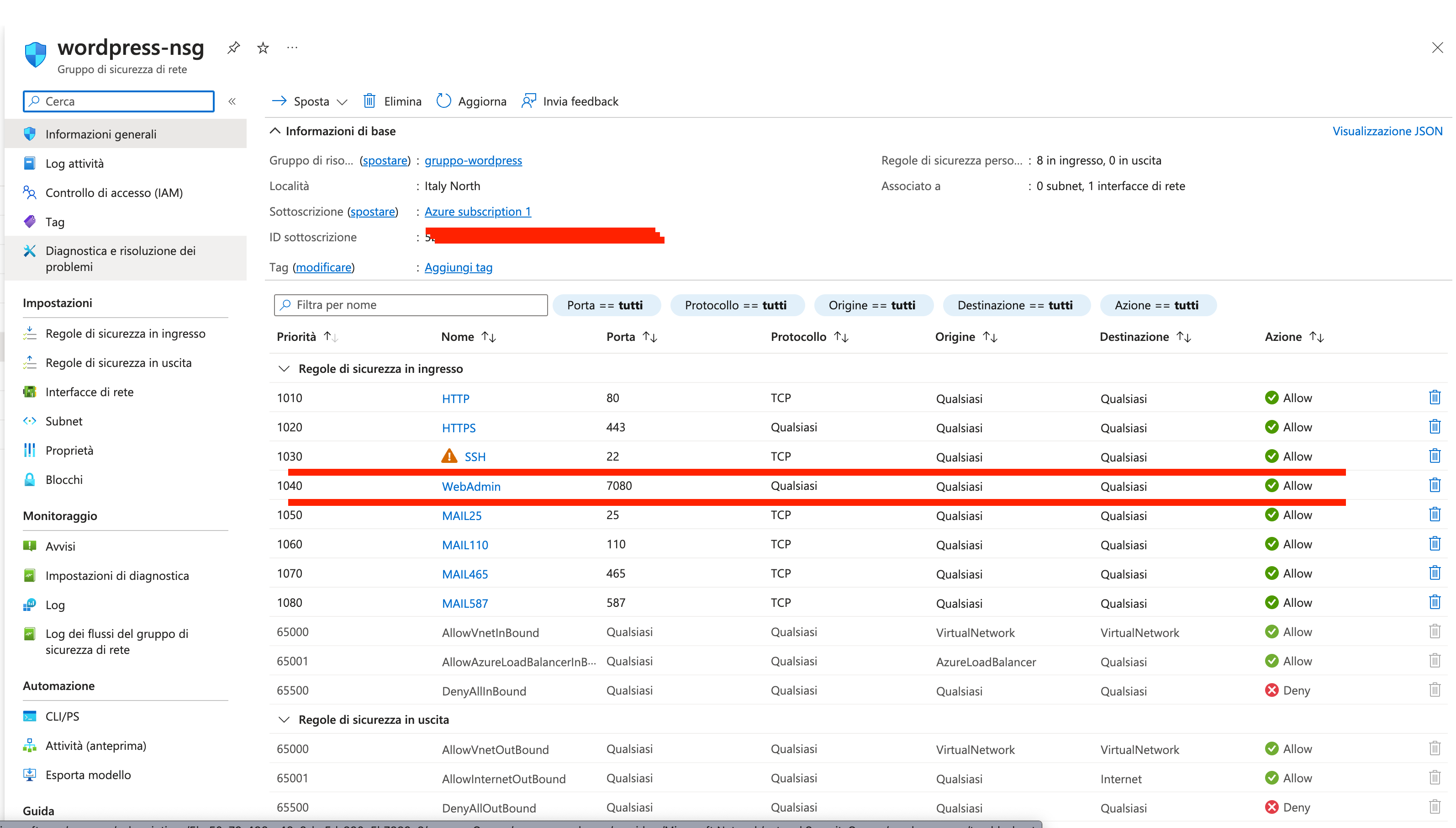1456x828 pixels.
Task: Delete the MAIL465 rule with its trash icon
Action: pos(1435,573)
